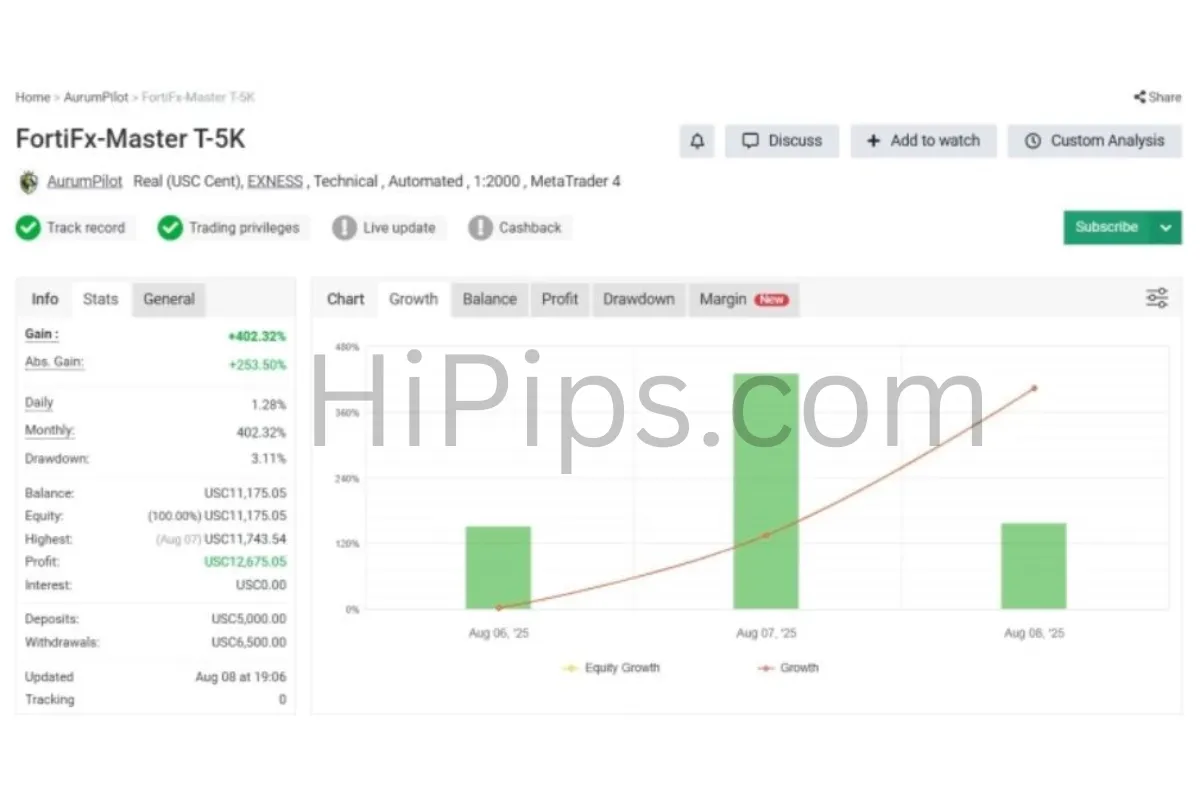Open the Margin tab marked New
The height and width of the screenshot is (800, 1200).
744,299
